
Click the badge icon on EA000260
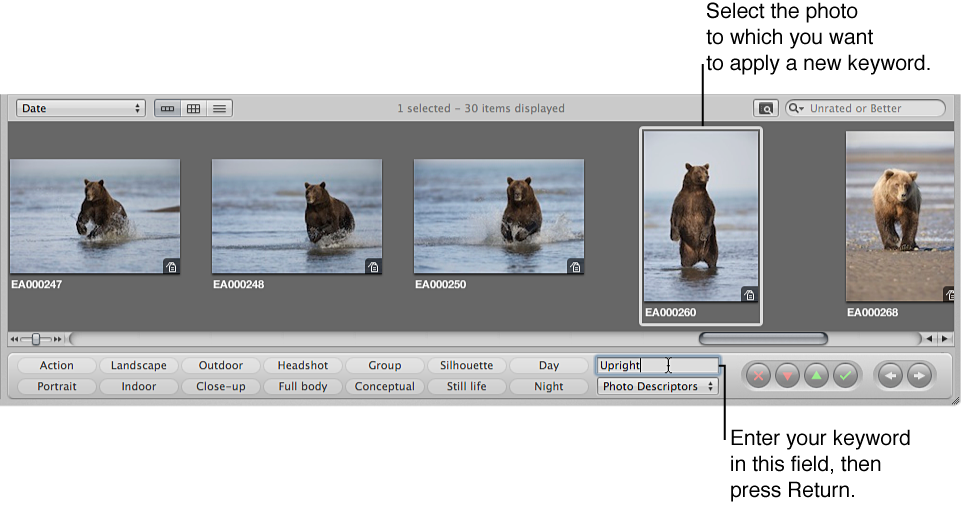click(x=749, y=294)
